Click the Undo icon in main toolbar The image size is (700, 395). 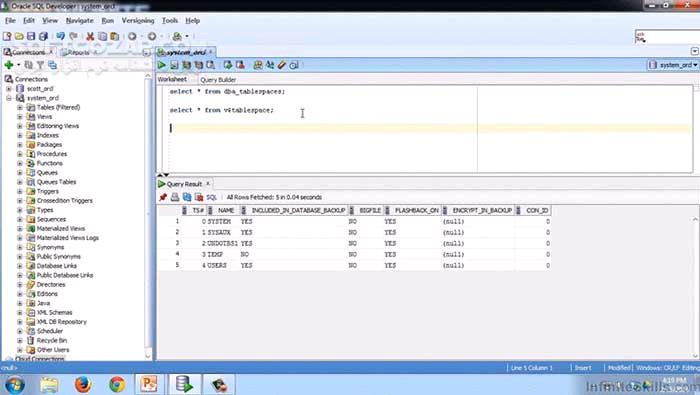(60, 37)
